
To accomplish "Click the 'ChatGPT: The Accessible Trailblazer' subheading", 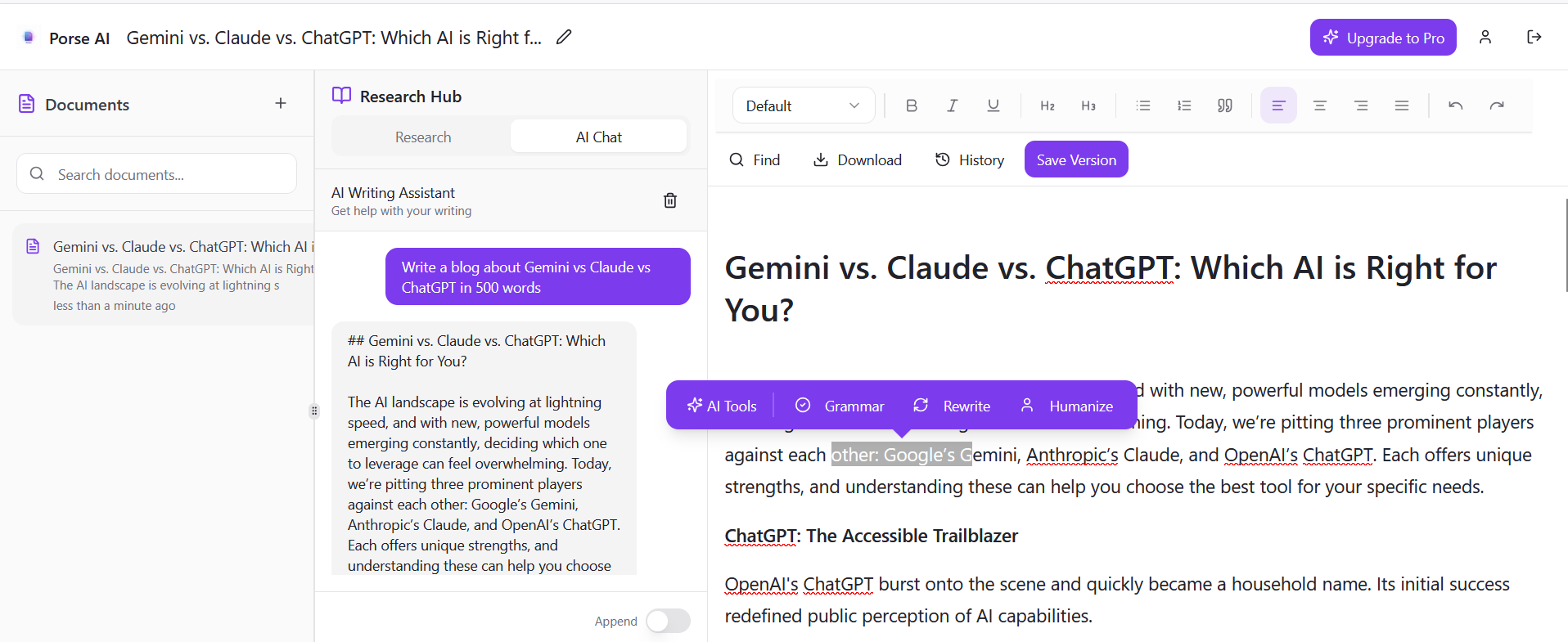I will coord(872,536).
